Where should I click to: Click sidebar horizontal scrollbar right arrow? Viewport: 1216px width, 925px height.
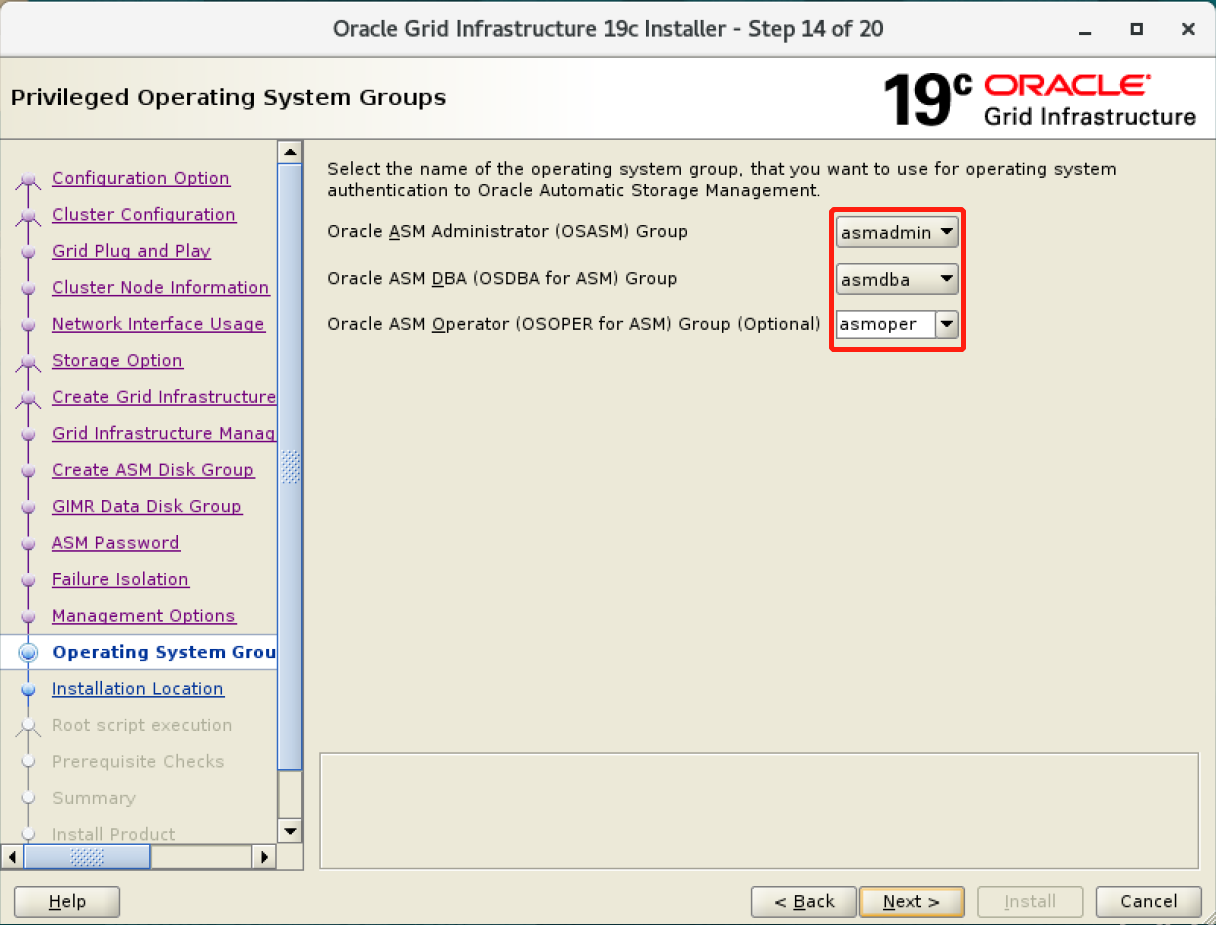264,857
